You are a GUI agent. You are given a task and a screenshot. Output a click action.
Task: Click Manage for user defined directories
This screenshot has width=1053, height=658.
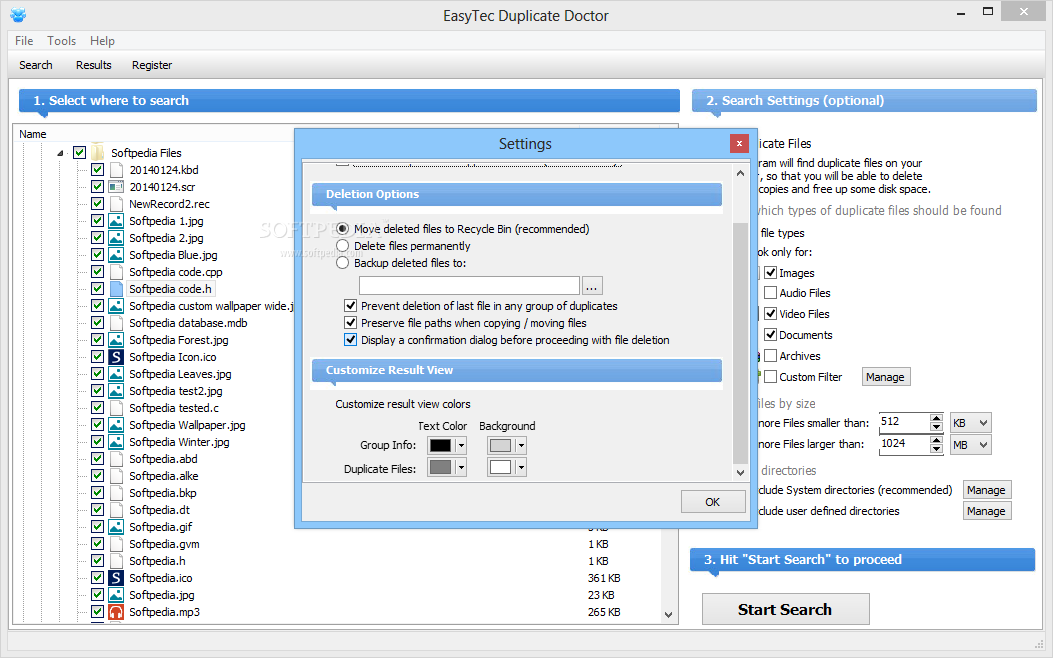click(986, 511)
